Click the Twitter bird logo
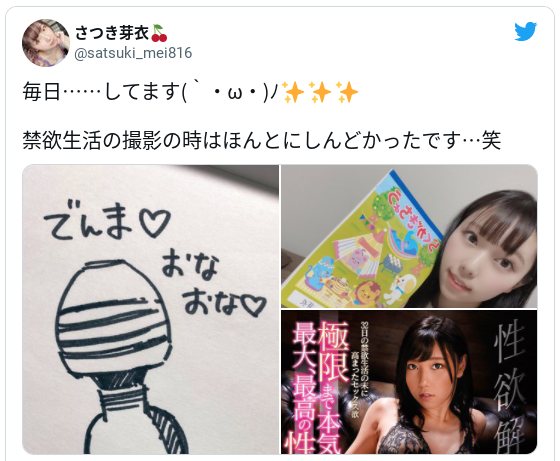 525,31
